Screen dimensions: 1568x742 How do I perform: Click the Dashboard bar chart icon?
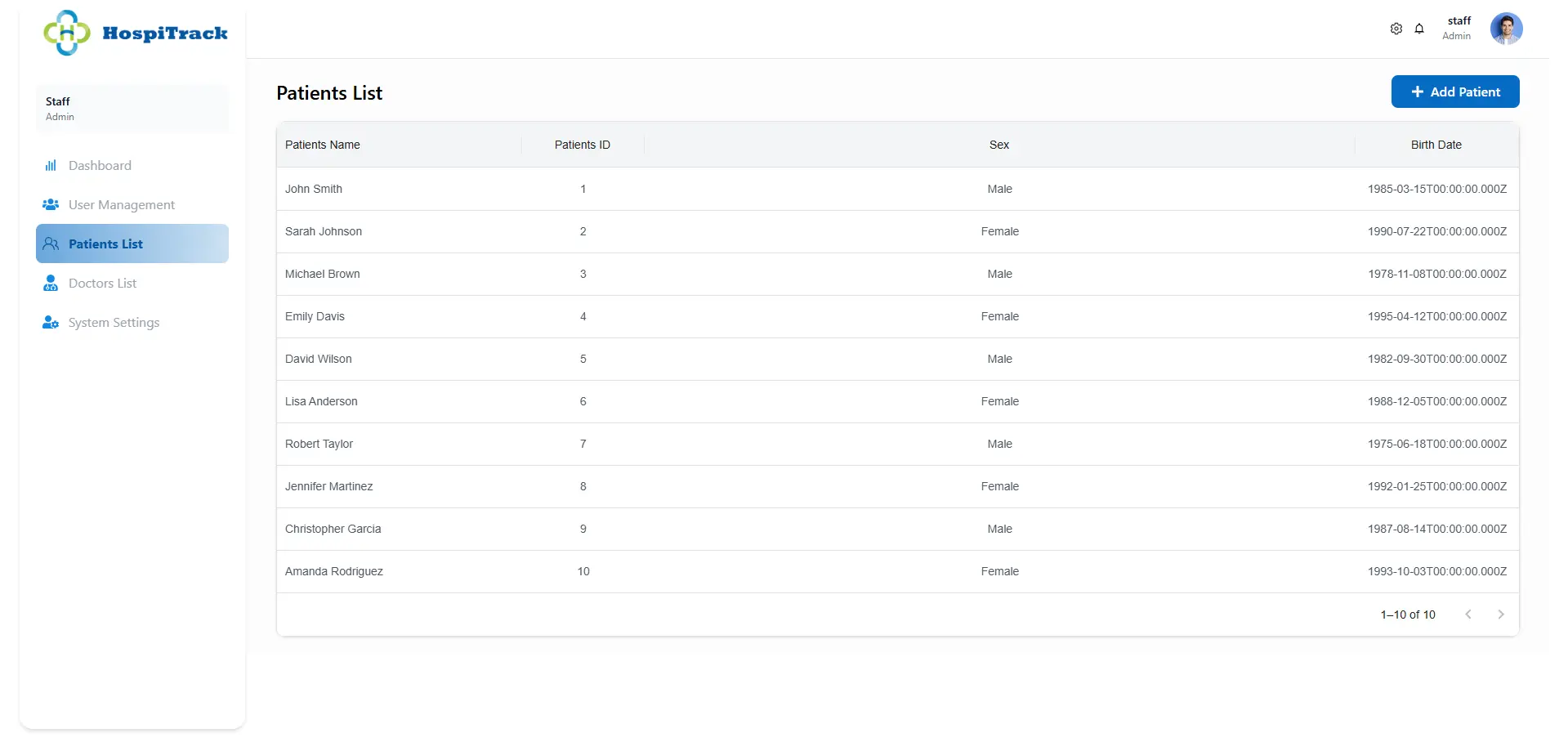pyautogui.click(x=51, y=166)
